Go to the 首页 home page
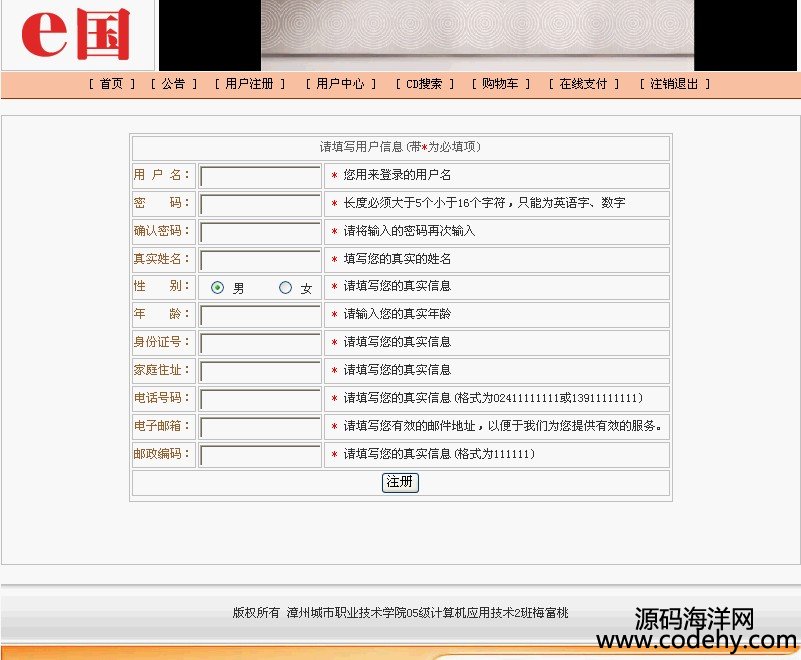This screenshot has width=801, height=660. tap(111, 84)
